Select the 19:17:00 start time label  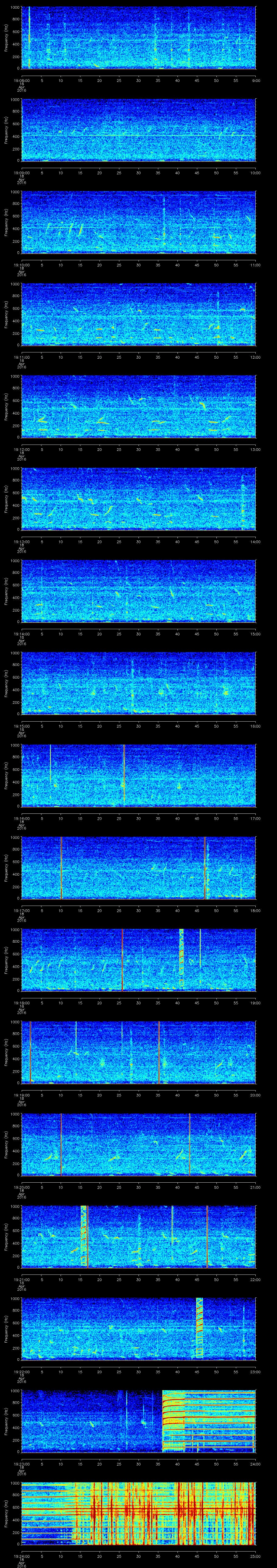(x=21, y=910)
